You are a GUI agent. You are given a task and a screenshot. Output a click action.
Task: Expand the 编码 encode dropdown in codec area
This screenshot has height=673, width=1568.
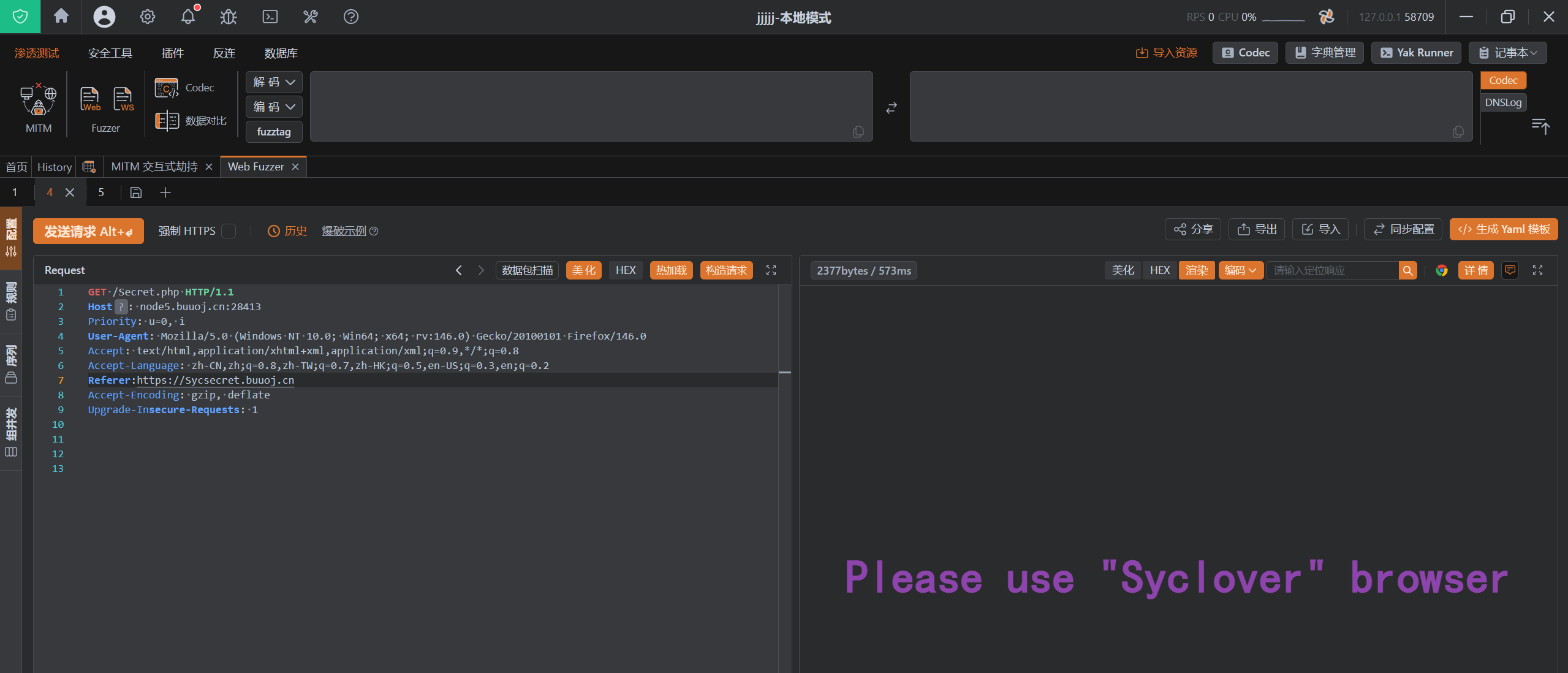(x=274, y=107)
